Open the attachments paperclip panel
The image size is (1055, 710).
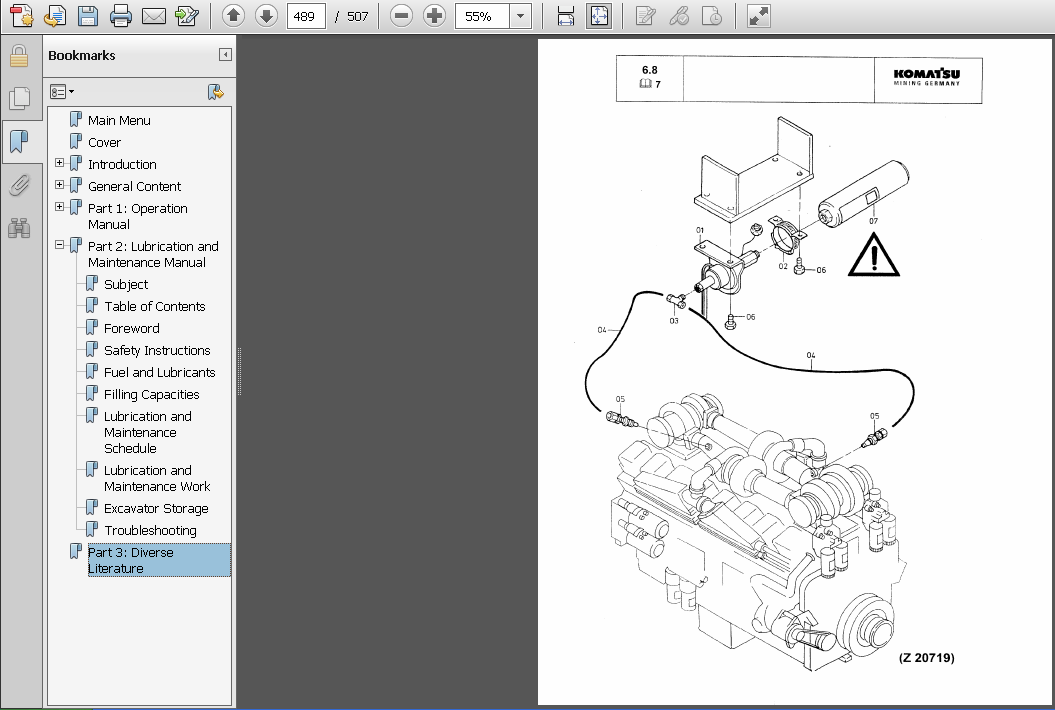pyautogui.click(x=20, y=185)
